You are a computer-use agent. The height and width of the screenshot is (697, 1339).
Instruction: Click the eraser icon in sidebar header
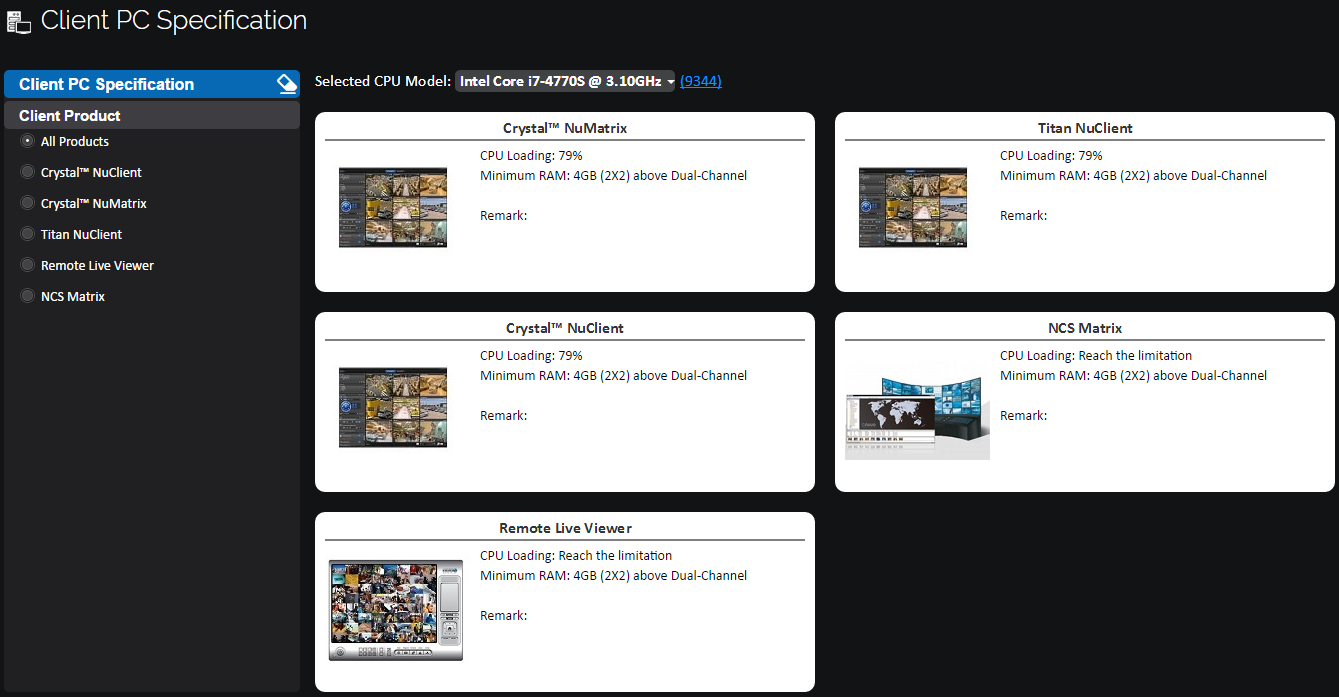287,84
